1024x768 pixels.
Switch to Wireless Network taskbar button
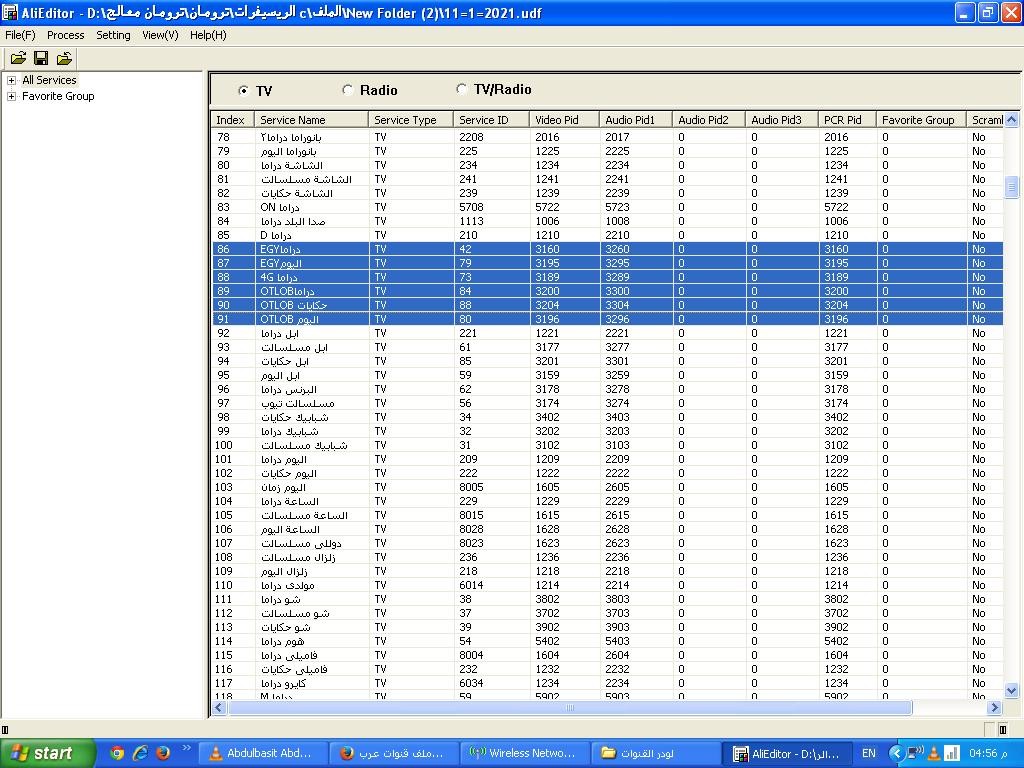526,753
